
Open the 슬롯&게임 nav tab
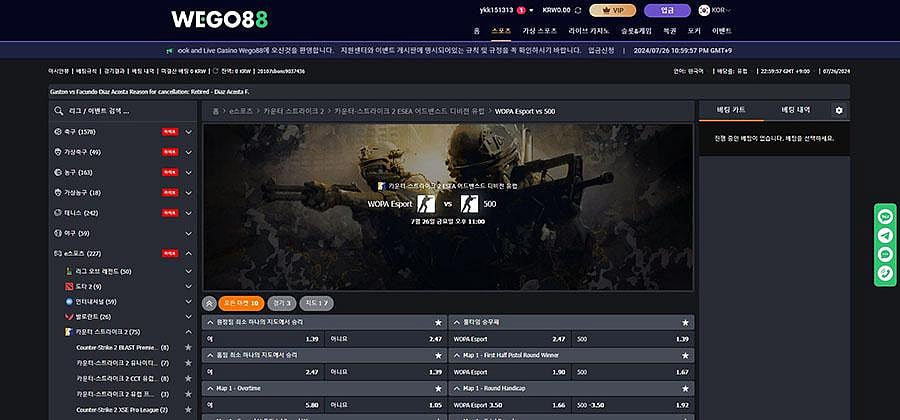pos(636,31)
